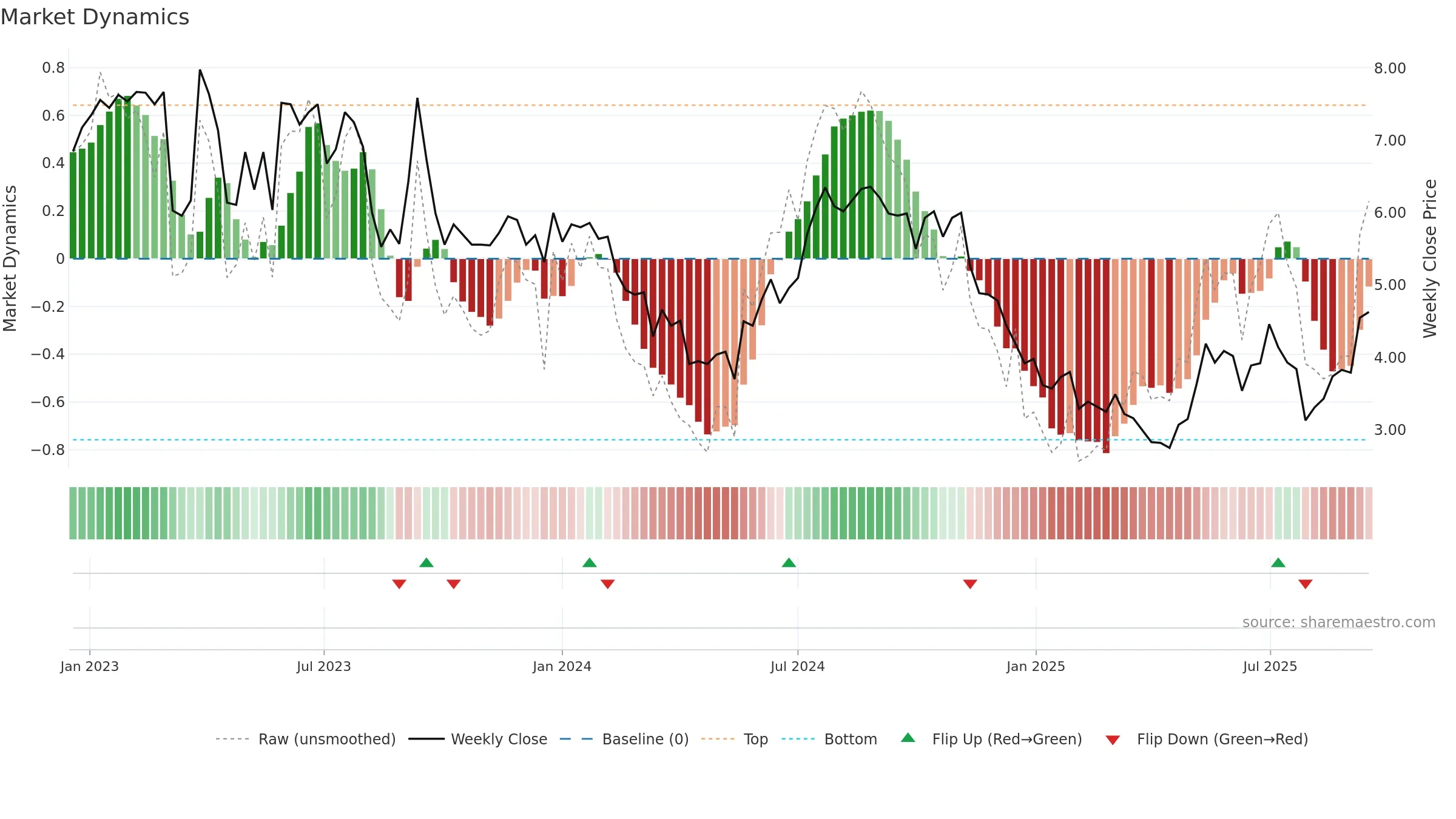Screen dimensions: 1456x819
Task: Toggle the Flip Down (Green→Red) legend entry
Action: (1206, 739)
